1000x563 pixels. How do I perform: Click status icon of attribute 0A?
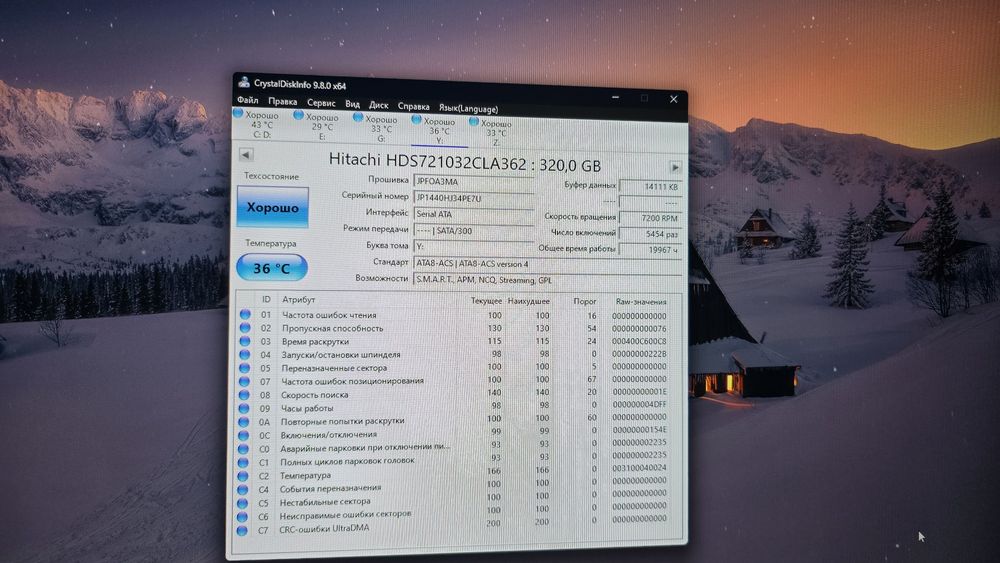[243, 422]
